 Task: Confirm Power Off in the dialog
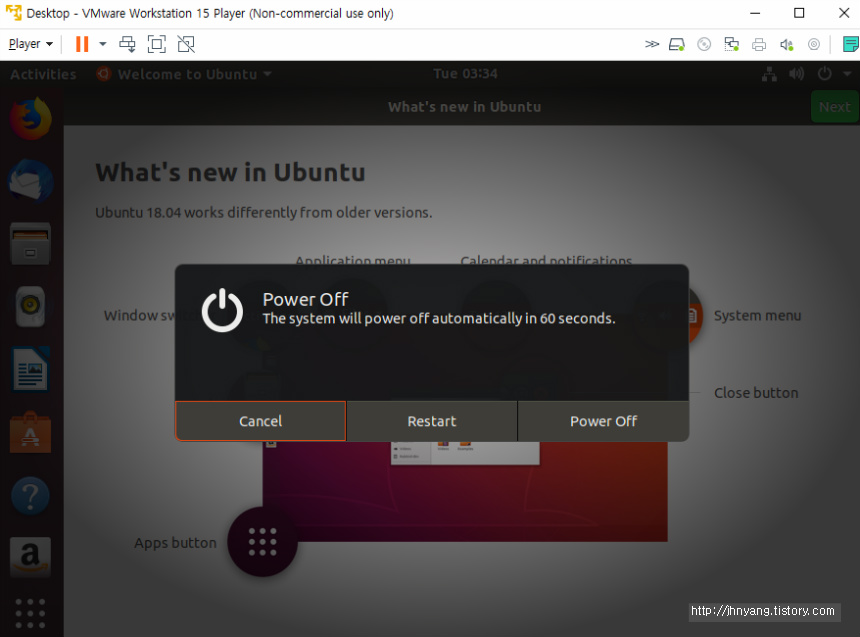pos(603,421)
